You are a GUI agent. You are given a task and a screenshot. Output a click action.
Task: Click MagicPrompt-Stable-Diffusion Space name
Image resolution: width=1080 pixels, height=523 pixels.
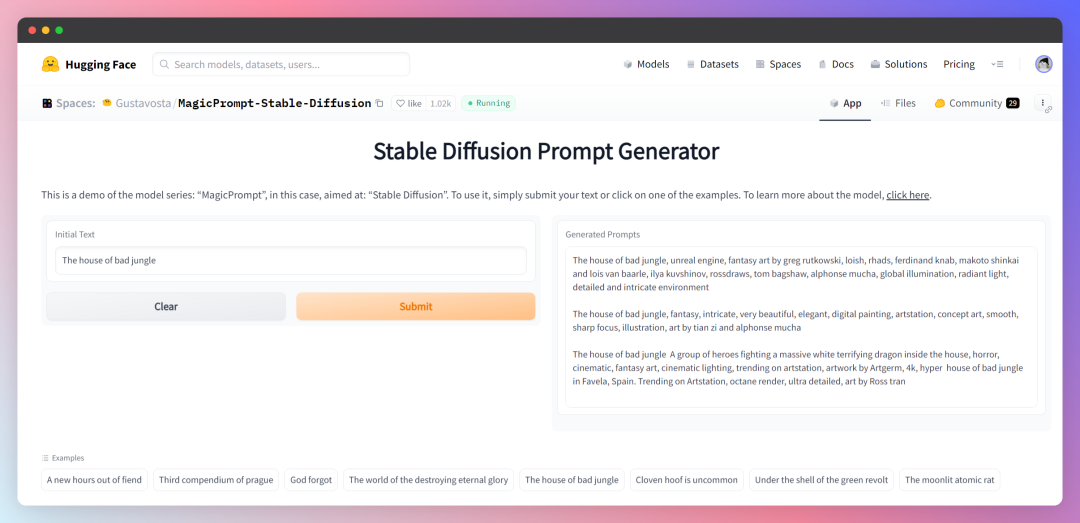pyautogui.click(x=274, y=103)
